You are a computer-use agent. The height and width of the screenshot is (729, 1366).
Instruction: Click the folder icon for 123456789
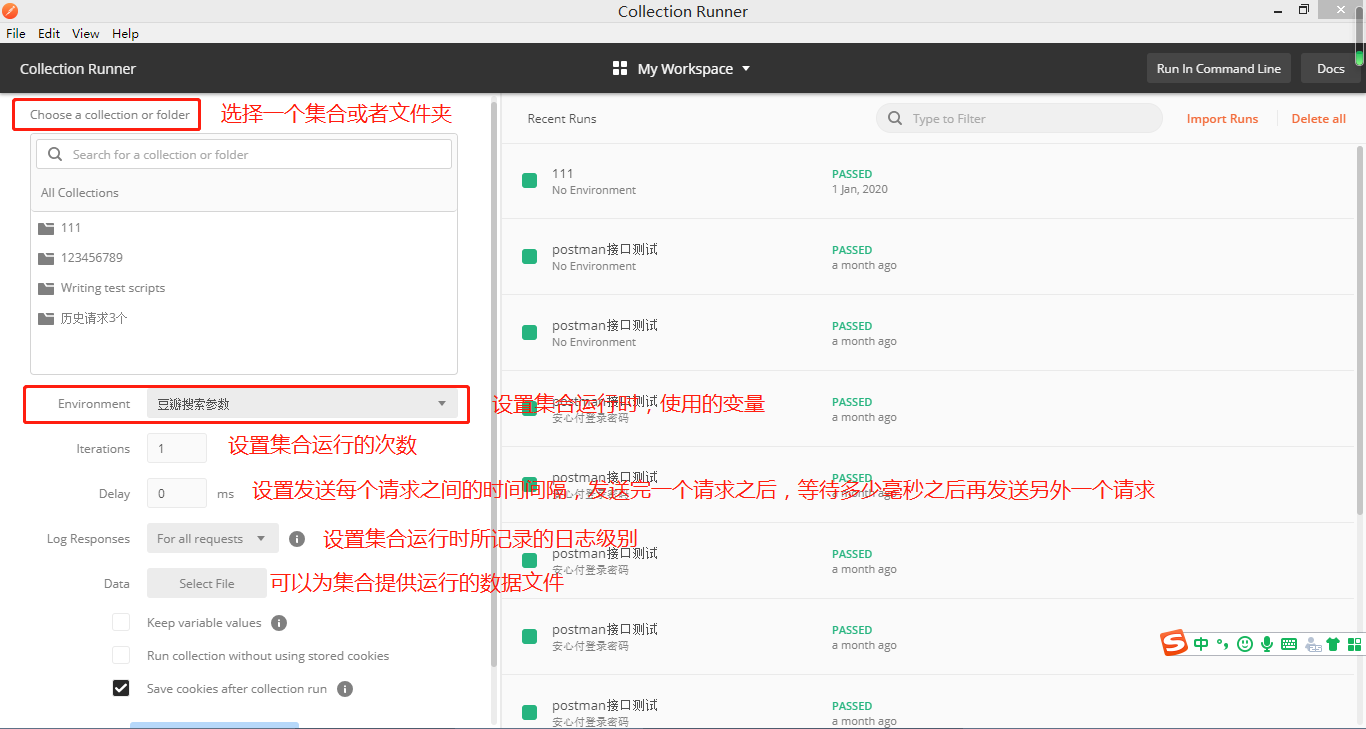tap(46, 258)
